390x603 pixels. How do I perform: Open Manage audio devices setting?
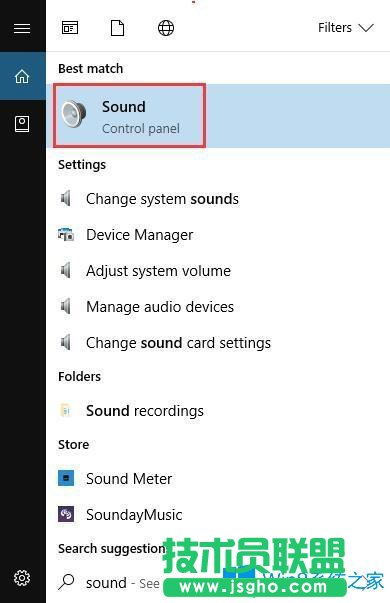[218, 307]
